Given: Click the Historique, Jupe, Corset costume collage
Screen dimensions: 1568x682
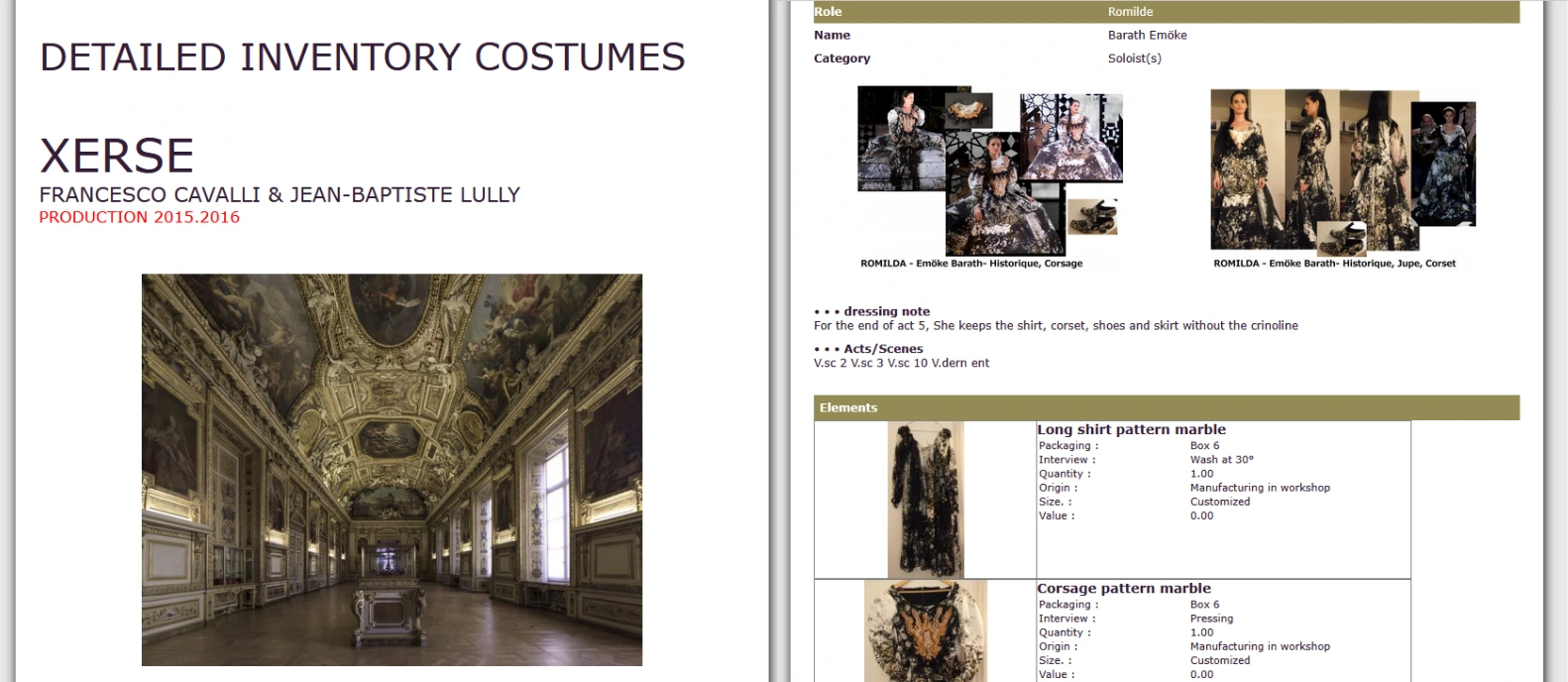Looking at the screenshot, I should [1342, 170].
